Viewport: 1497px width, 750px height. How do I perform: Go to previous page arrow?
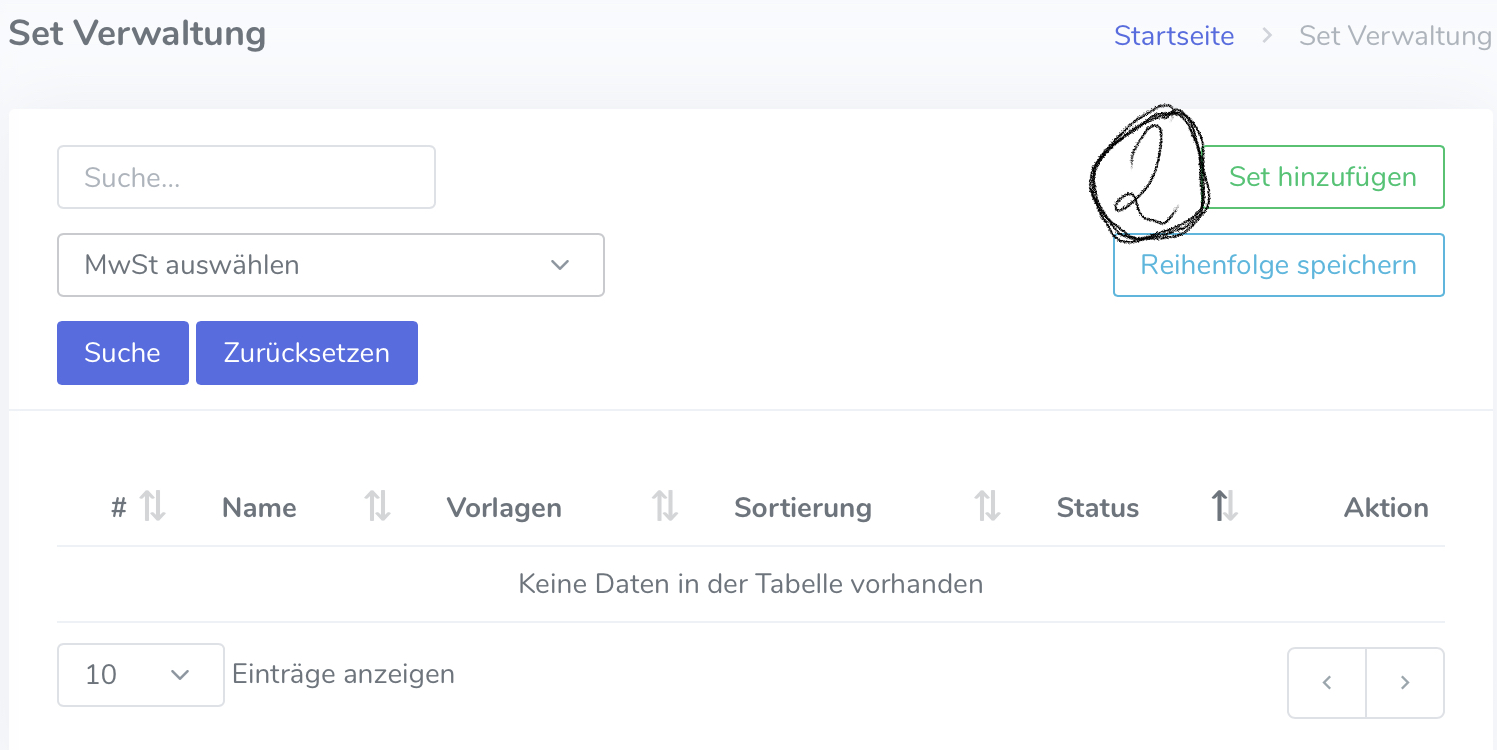[x=1326, y=683]
